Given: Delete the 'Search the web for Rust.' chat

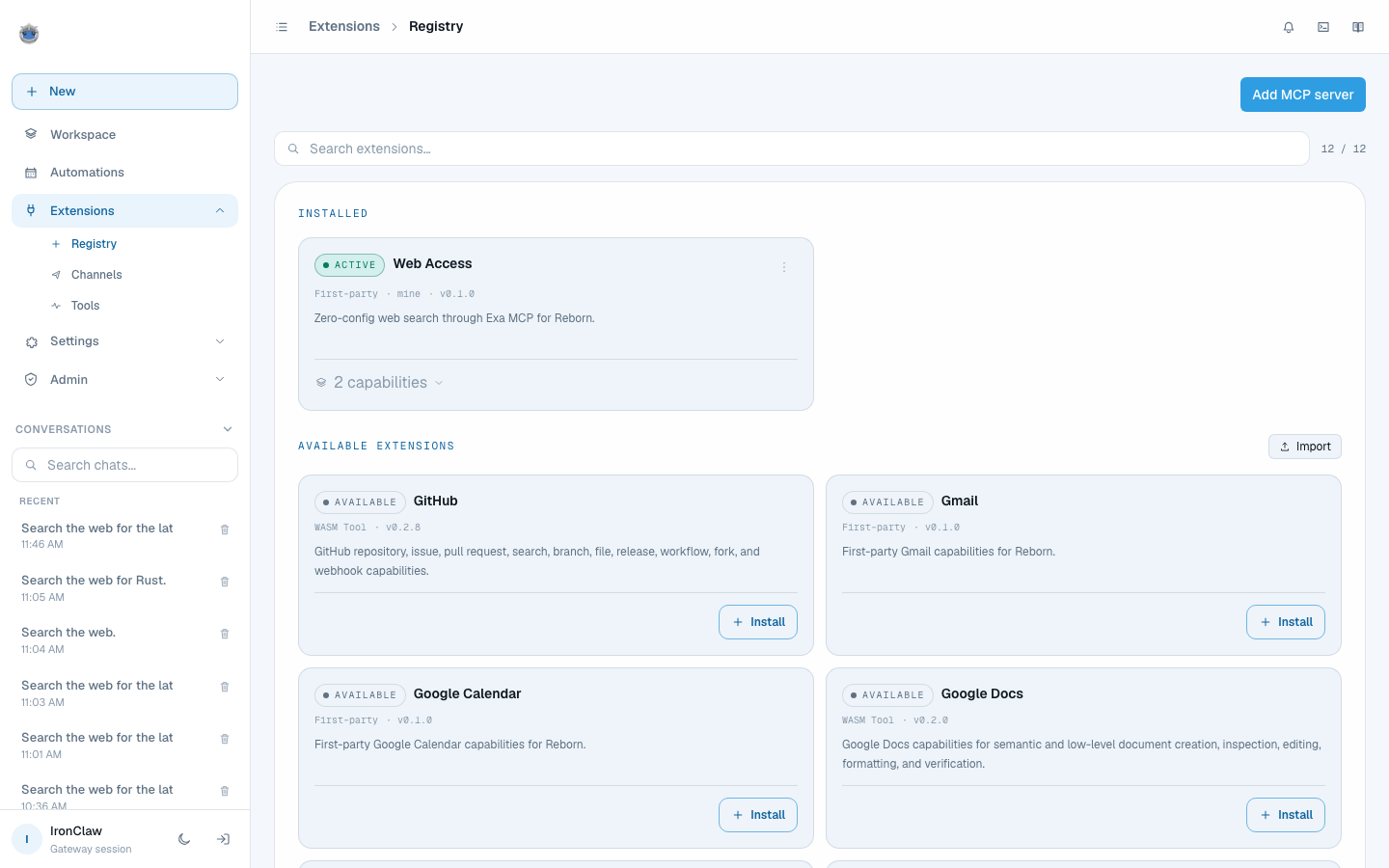Looking at the screenshot, I should point(225,582).
